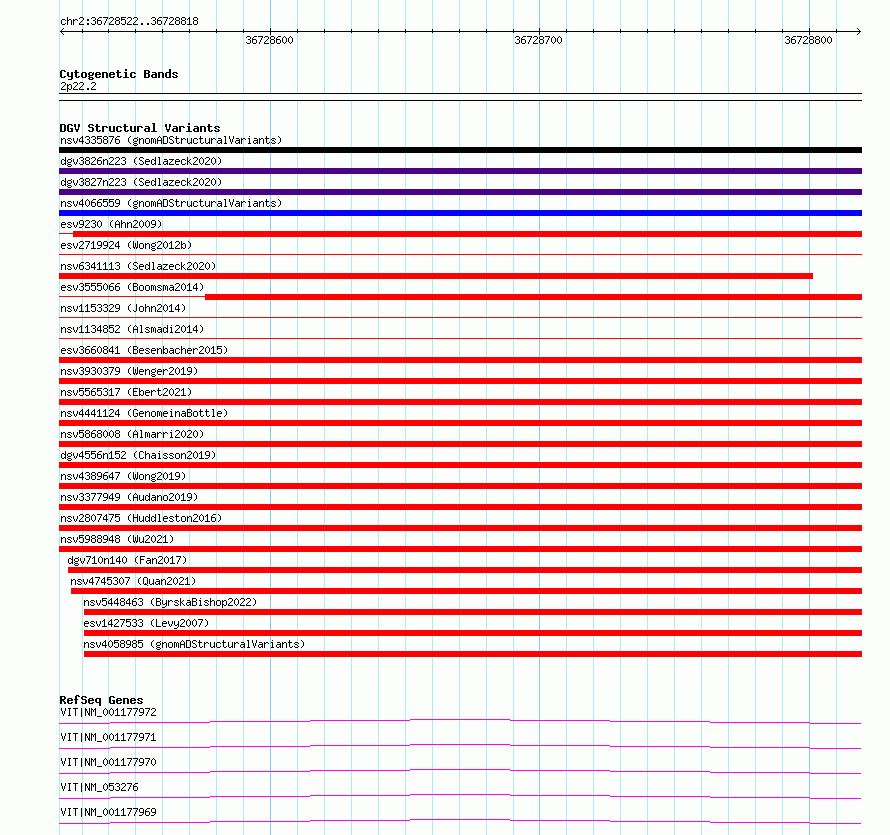Viewport: 890px width, 835px height.
Task: Click the red bar under dgv710n140
Action: (x=465, y=570)
